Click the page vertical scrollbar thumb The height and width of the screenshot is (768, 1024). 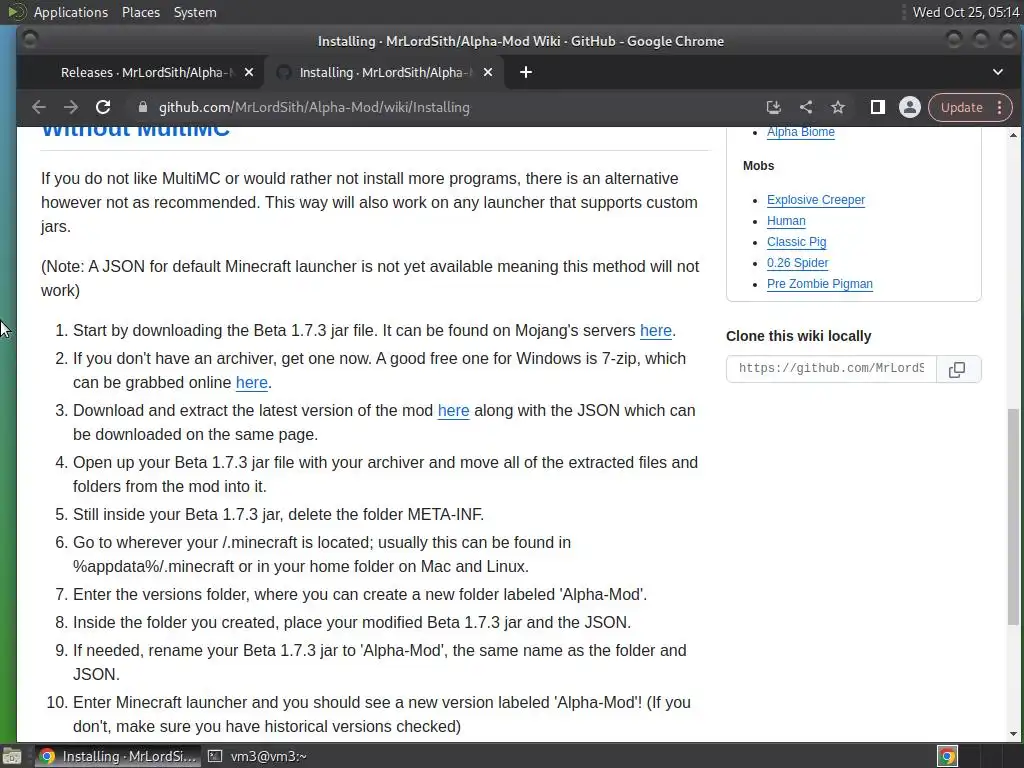(1013, 516)
